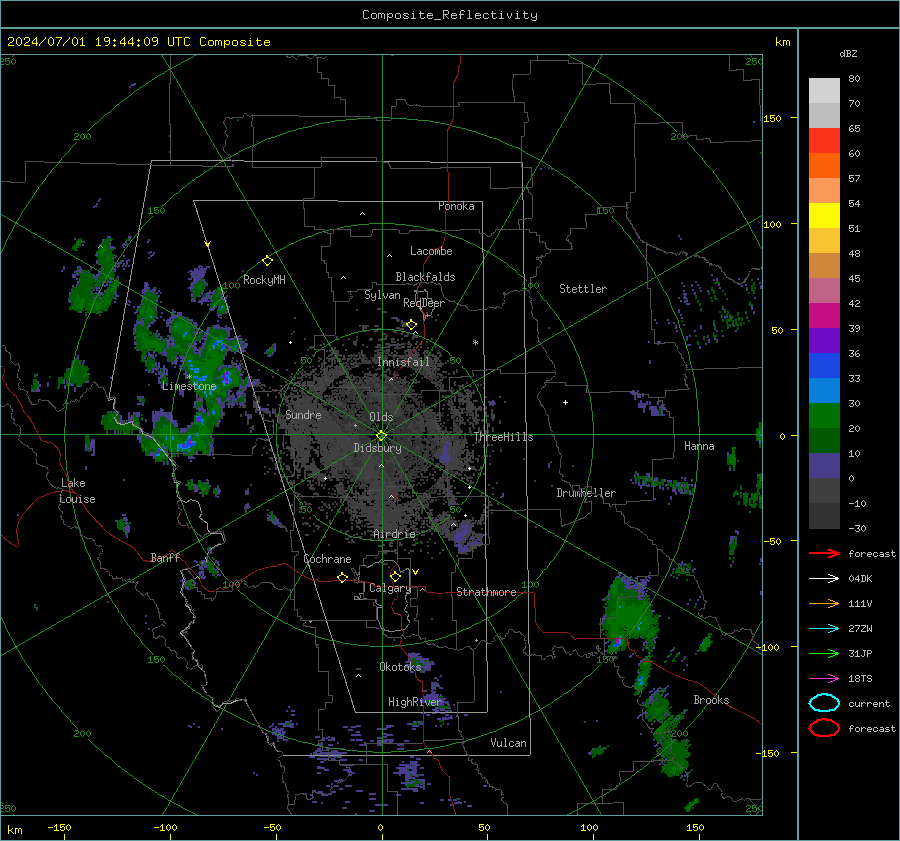Click the yellow diamond marker below Cochrane
The width and height of the screenshot is (900, 841).
[x=343, y=577]
